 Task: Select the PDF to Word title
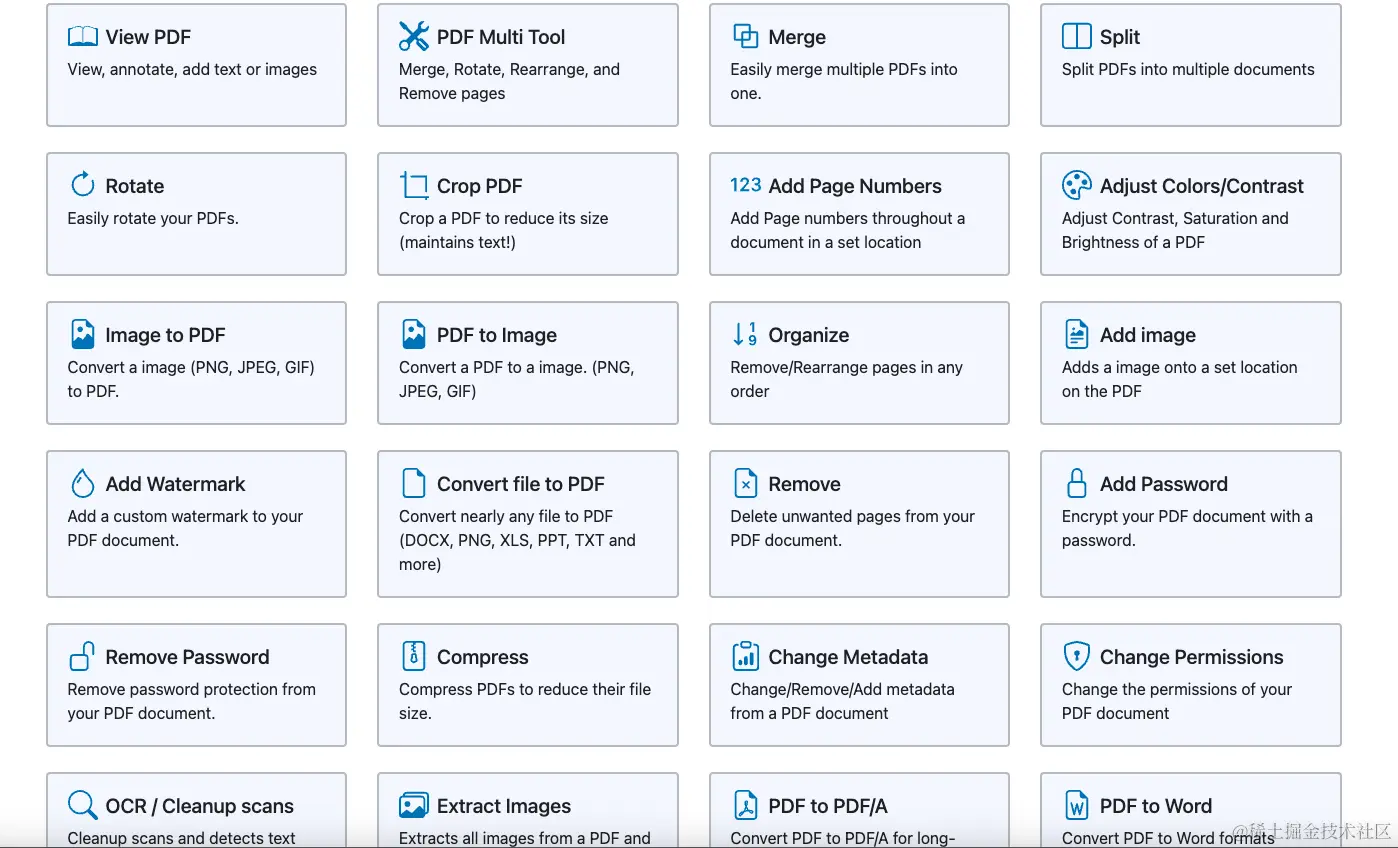pyautogui.click(x=1156, y=806)
